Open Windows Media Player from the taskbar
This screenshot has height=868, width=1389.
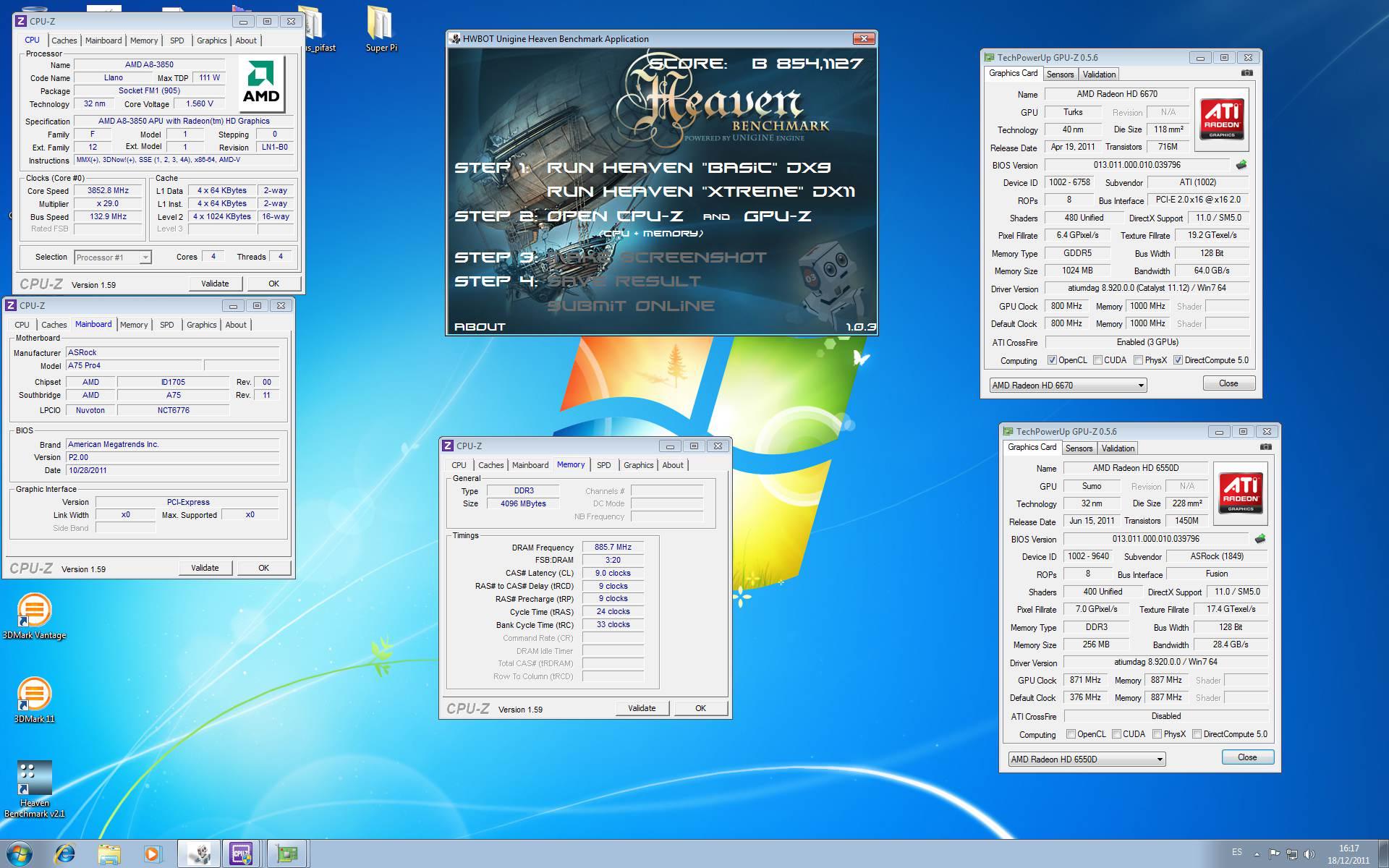point(152,854)
